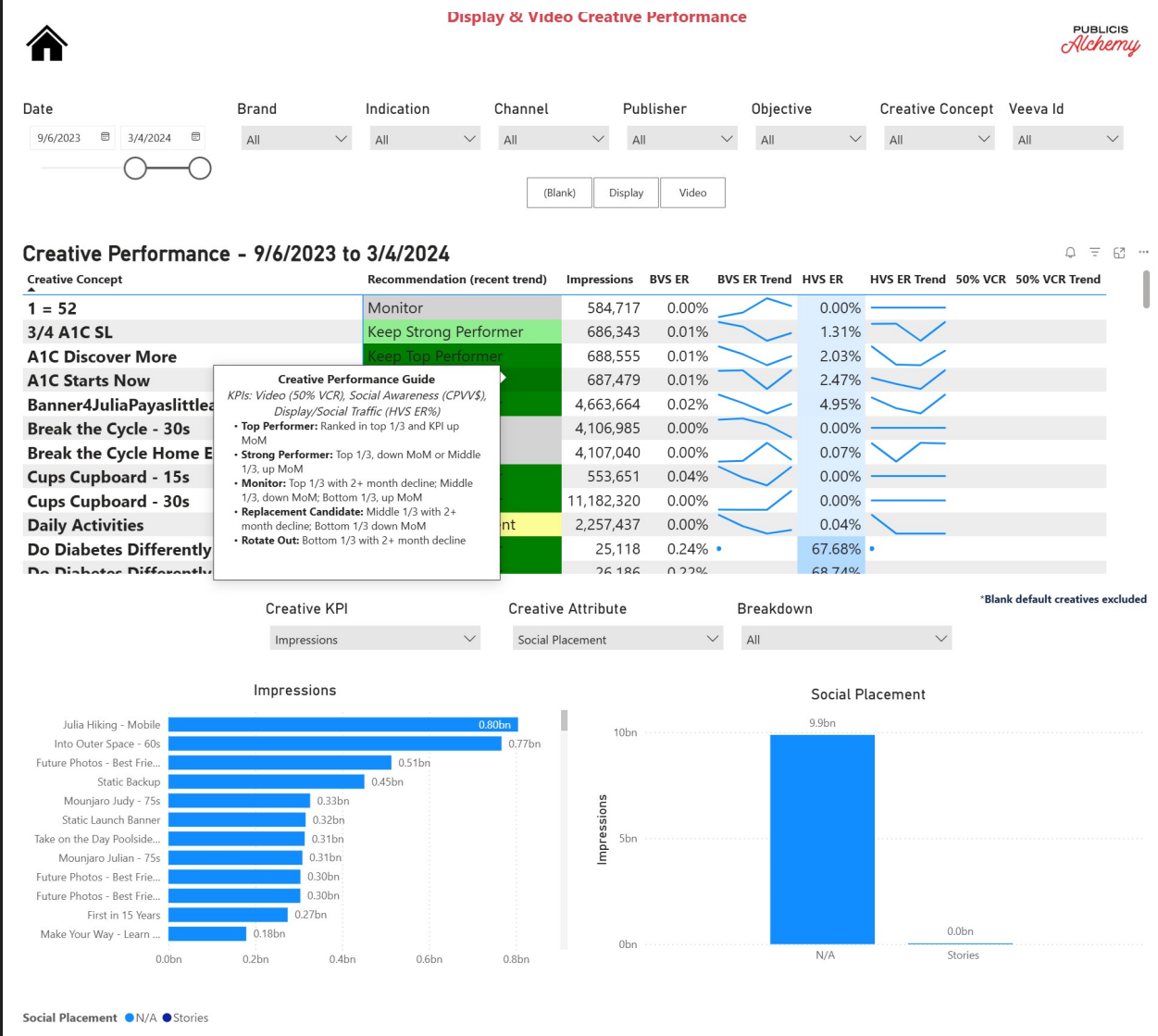1158x1036 pixels.
Task: Click the N/A column in Social Placement
Action: (822, 839)
